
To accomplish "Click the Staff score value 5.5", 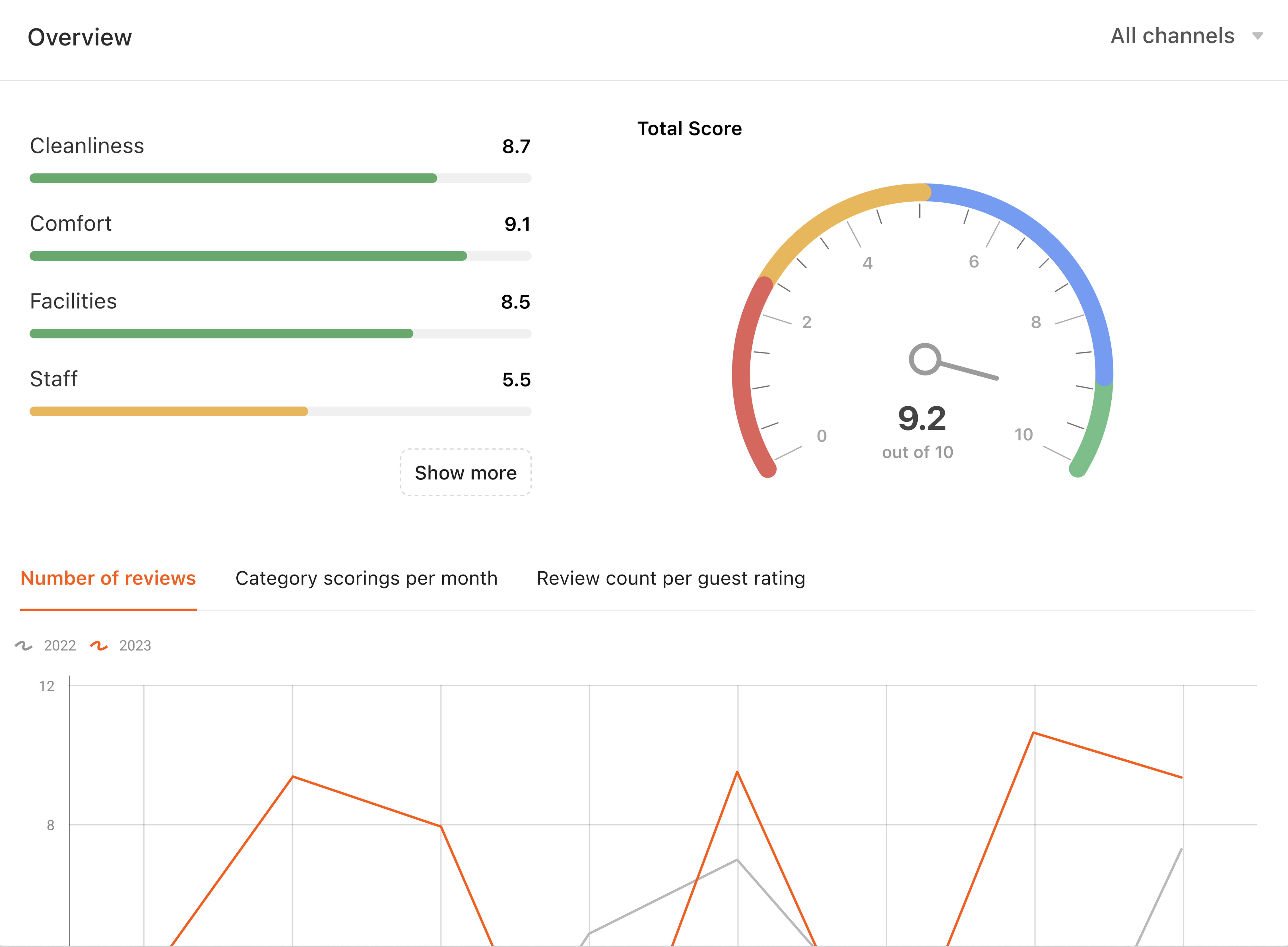I will tap(516, 380).
